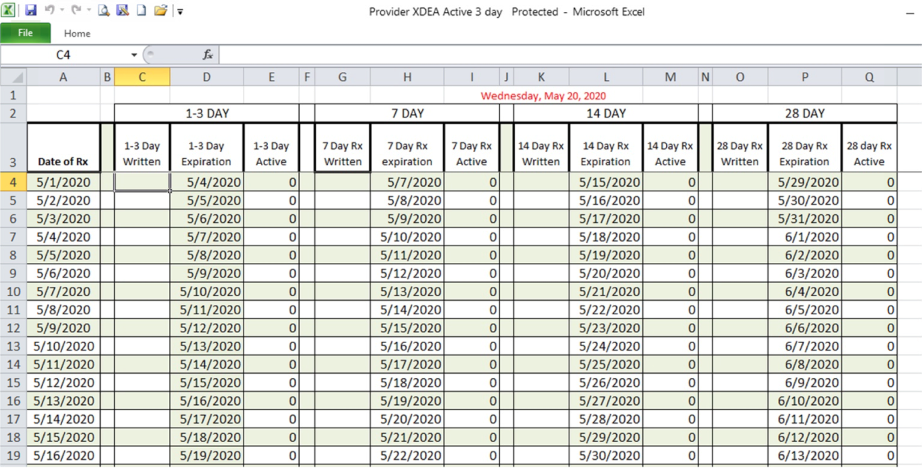Select the 7 DAY merged header cell
The height and width of the screenshot is (473, 922).
407,114
